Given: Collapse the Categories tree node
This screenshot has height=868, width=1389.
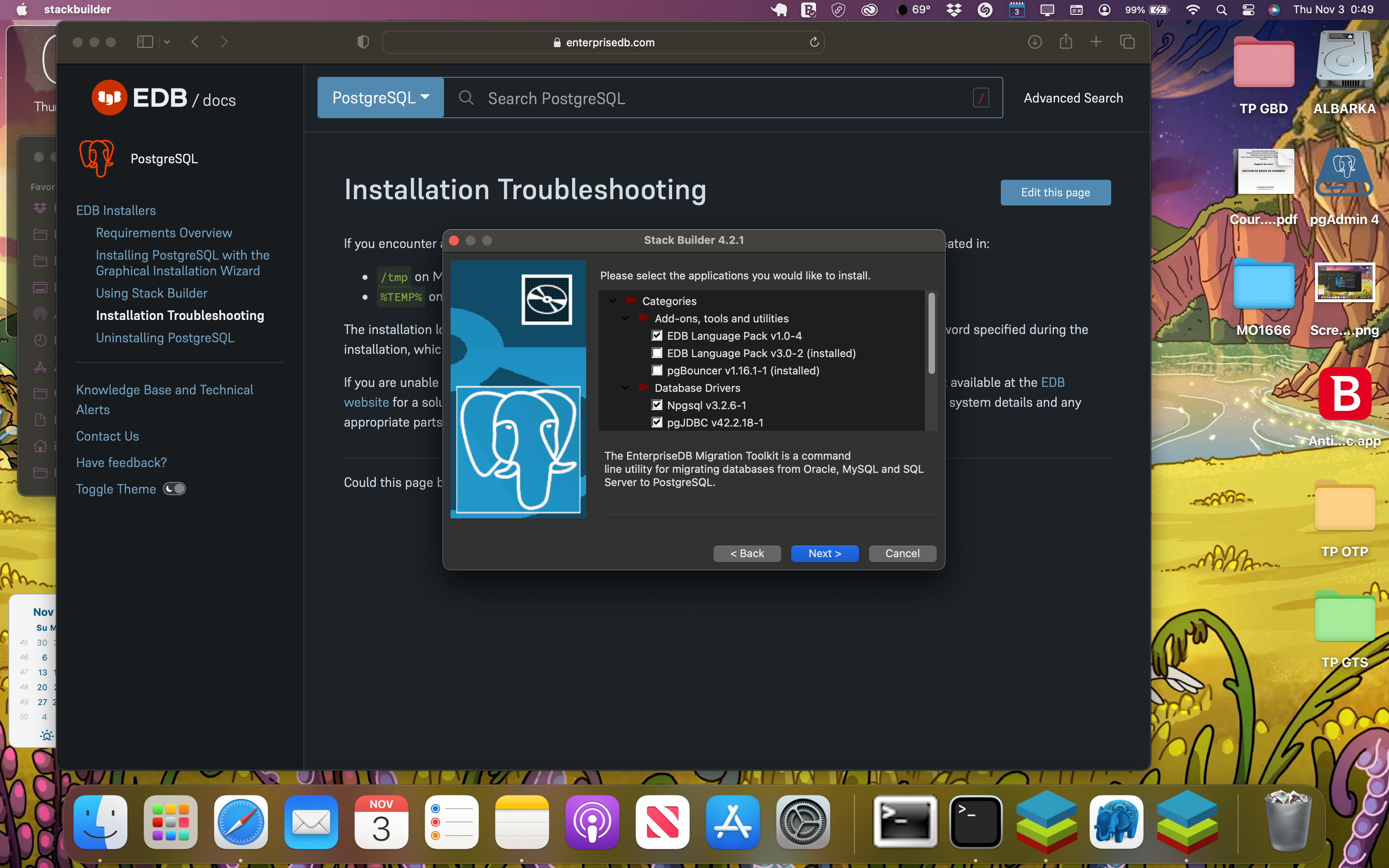Looking at the screenshot, I should click(x=612, y=301).
